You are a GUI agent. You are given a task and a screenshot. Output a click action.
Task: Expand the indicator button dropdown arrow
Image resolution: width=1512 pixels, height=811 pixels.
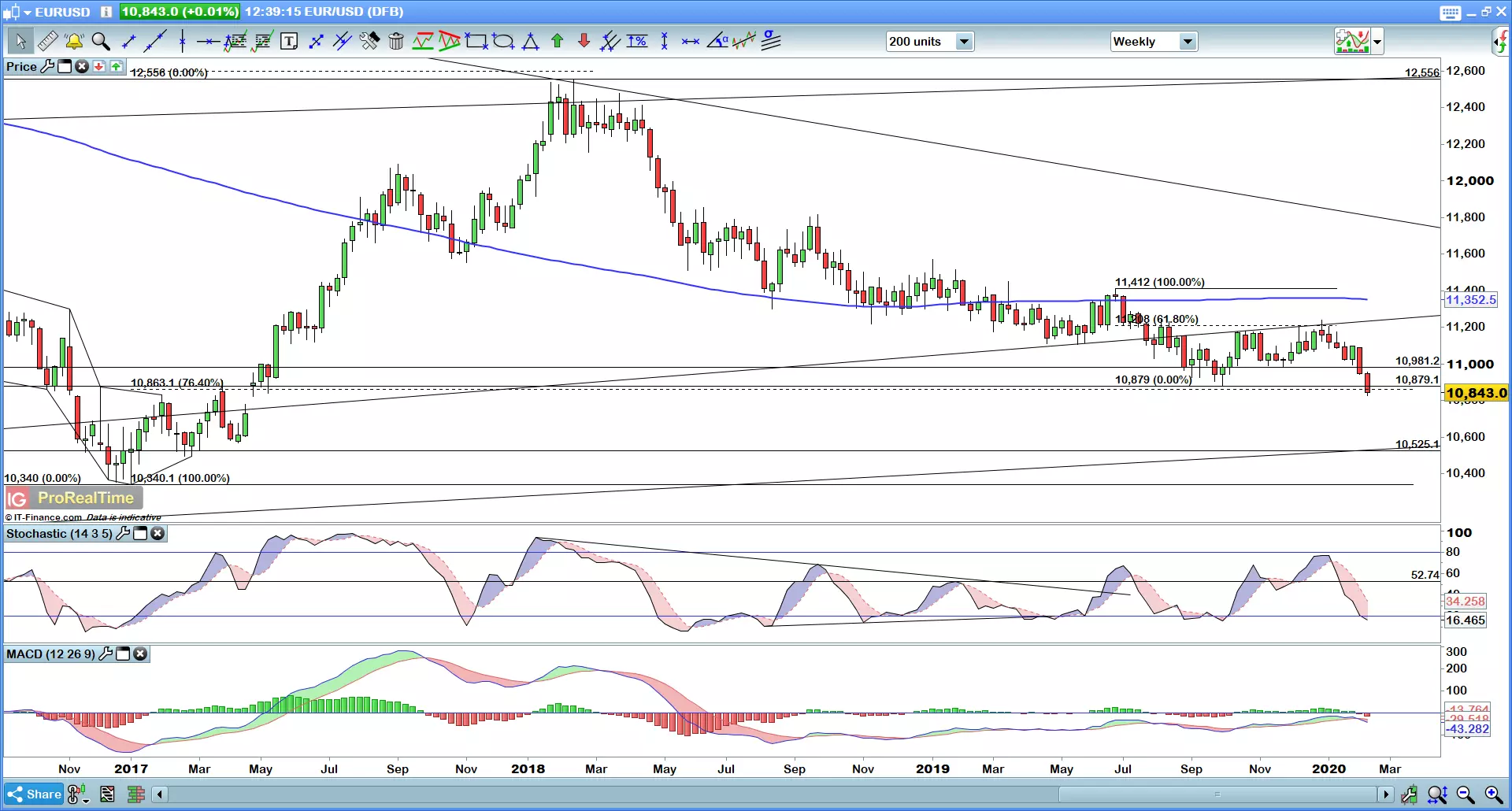[1377, 42]
